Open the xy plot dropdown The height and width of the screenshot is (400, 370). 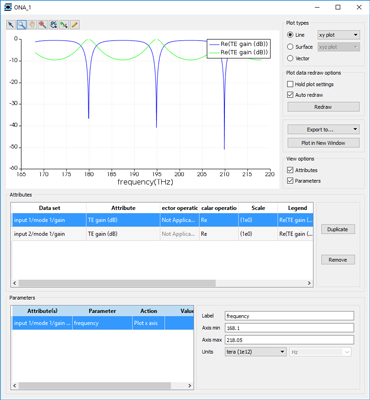(x=338, y=35)
